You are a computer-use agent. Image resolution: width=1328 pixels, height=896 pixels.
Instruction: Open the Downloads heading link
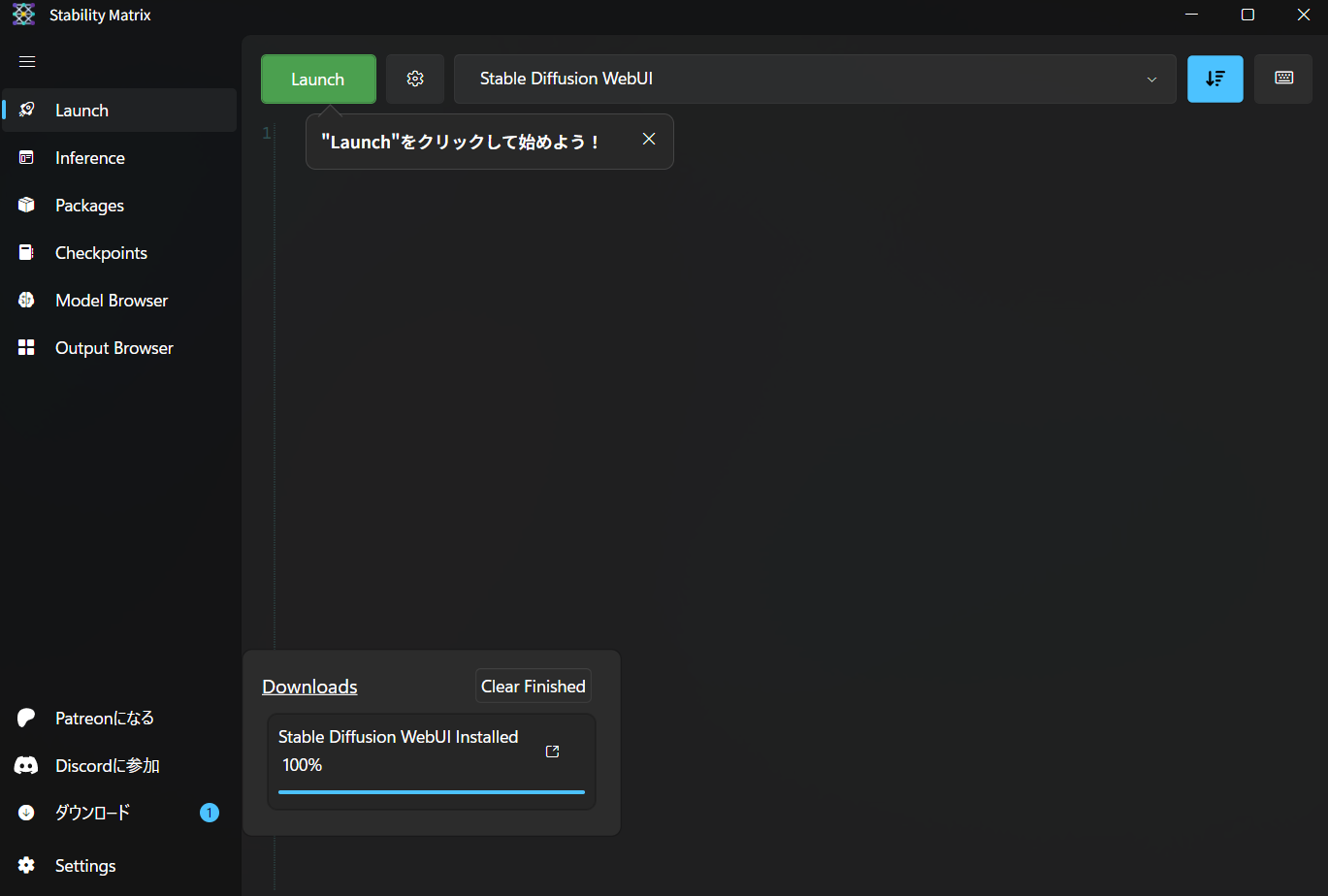(x=309, y=687)
